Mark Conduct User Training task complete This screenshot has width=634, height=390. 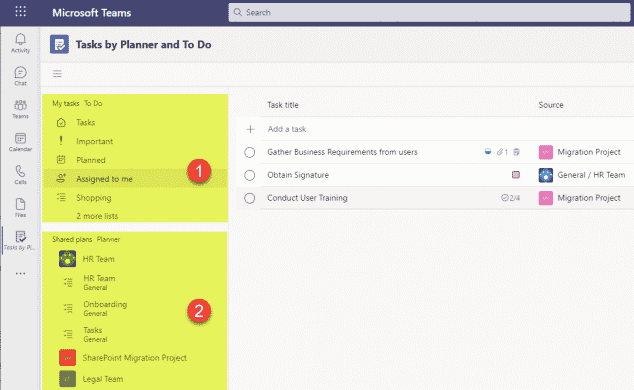[x=249, y=198]
